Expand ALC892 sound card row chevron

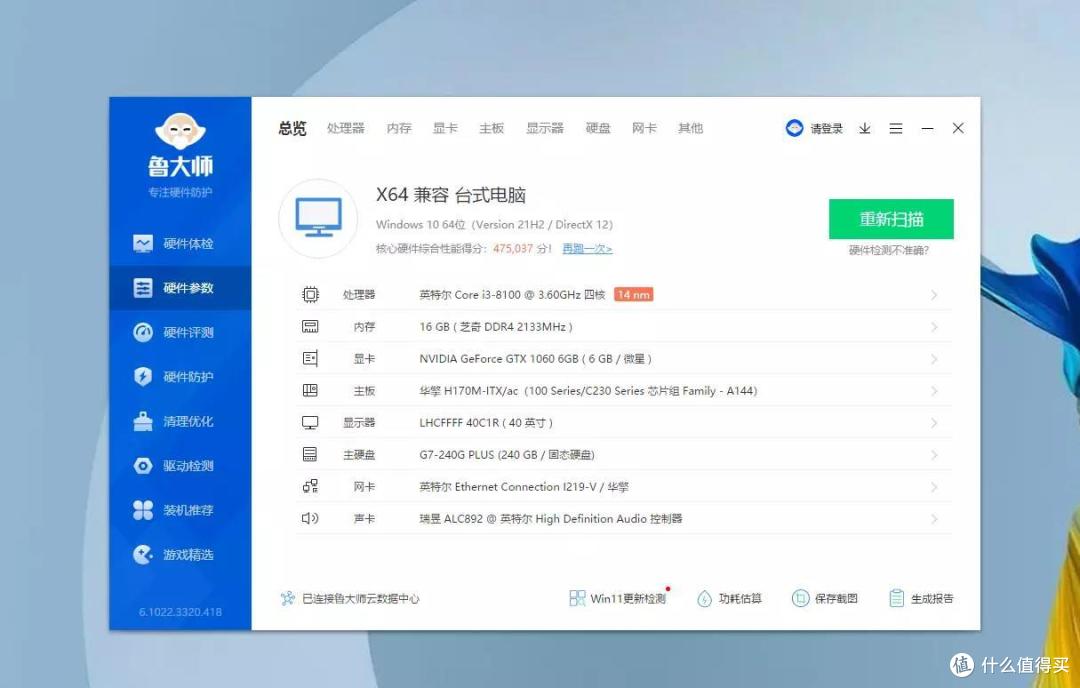[x=934, y=519]
